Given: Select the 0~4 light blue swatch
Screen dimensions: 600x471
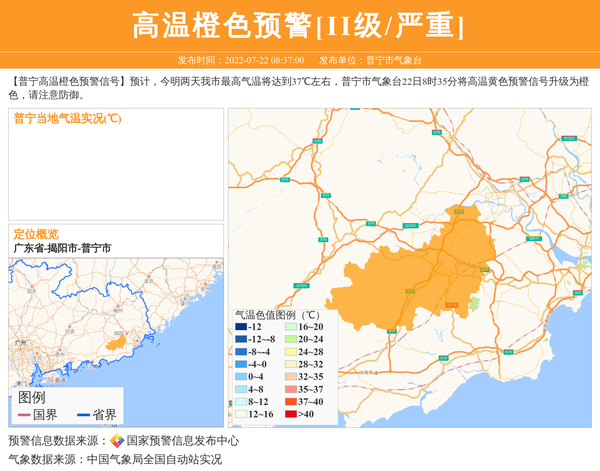Looking at the screenshot, I should 241,377.
